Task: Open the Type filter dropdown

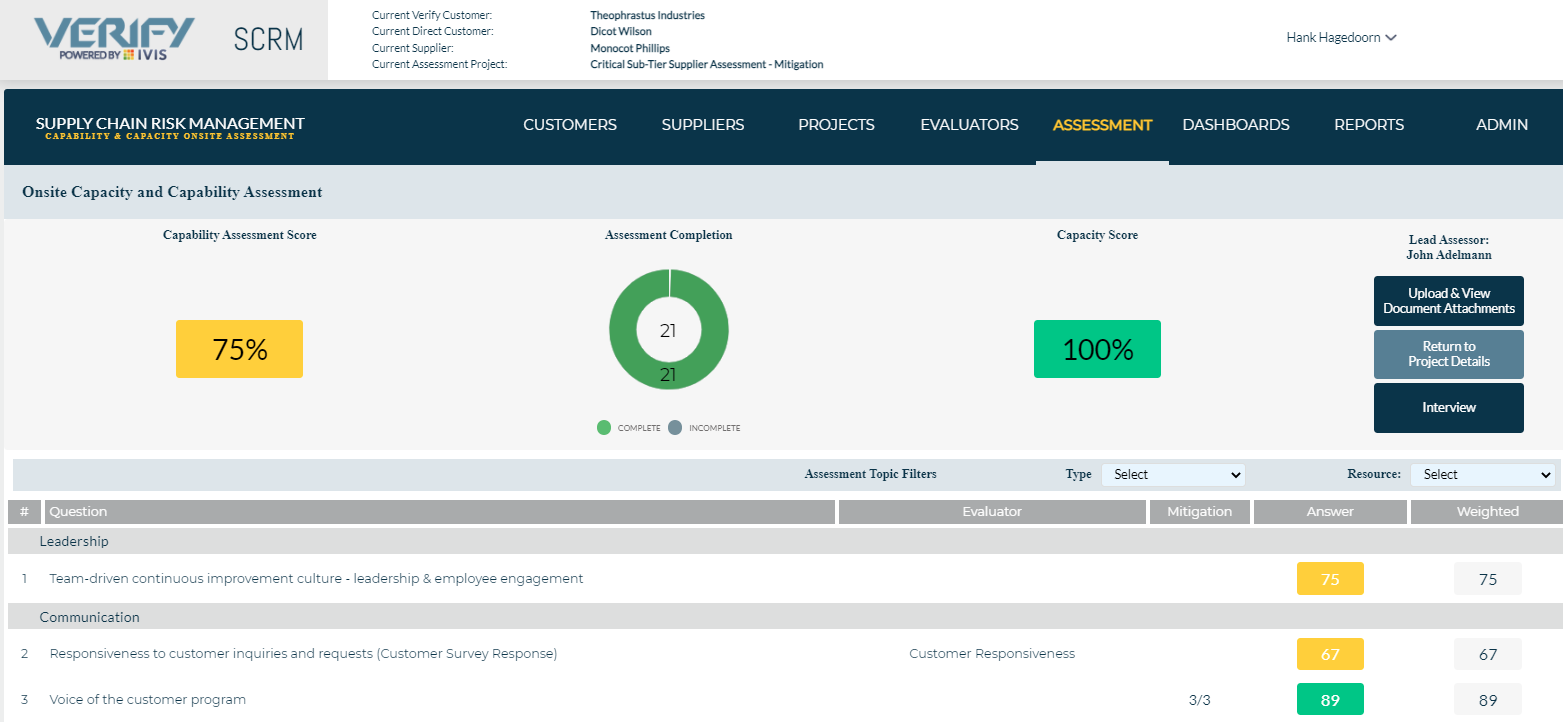Action: pyautogui.click(x=1173, y=474)
